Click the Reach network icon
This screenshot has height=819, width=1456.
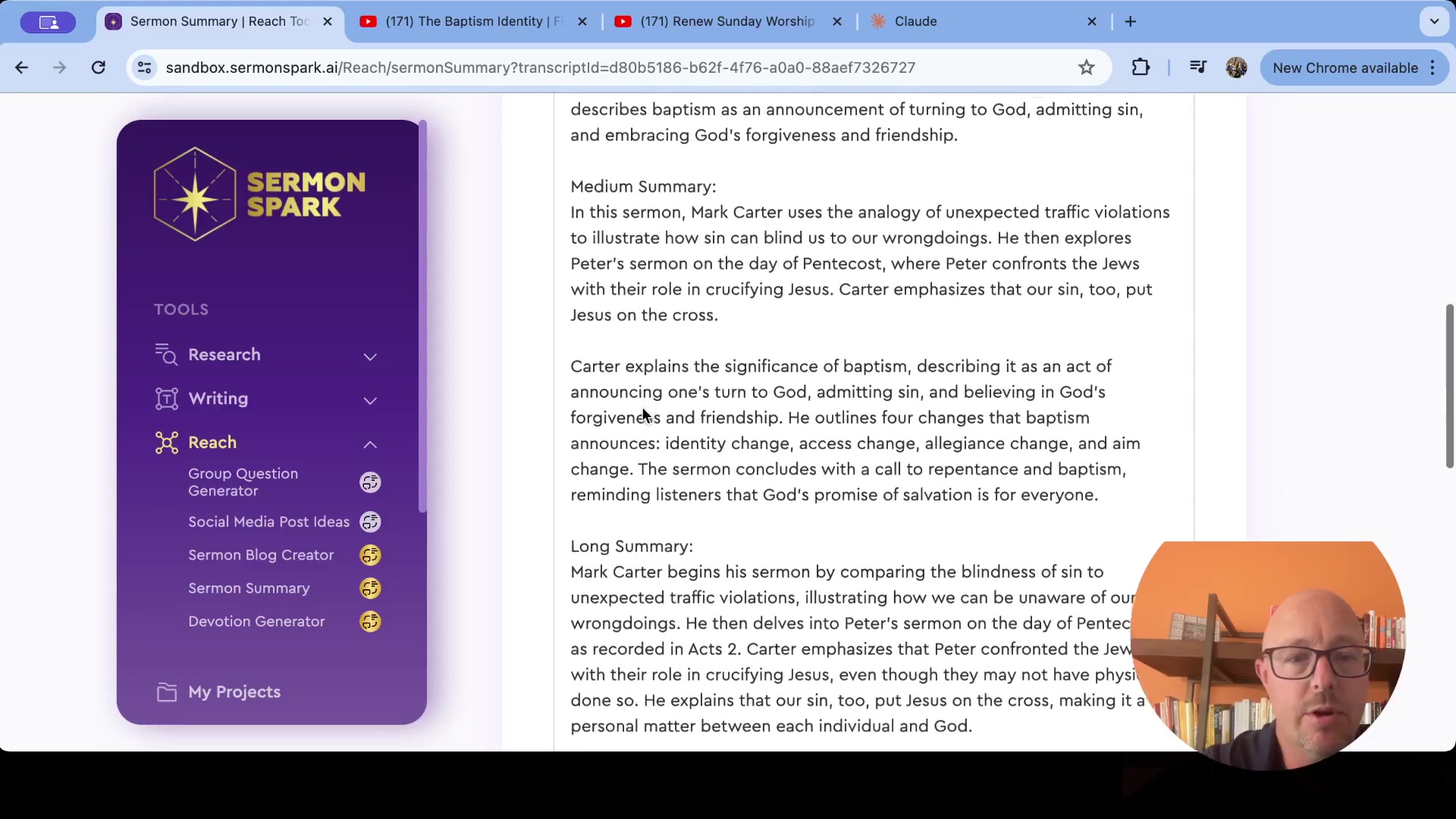166,442
